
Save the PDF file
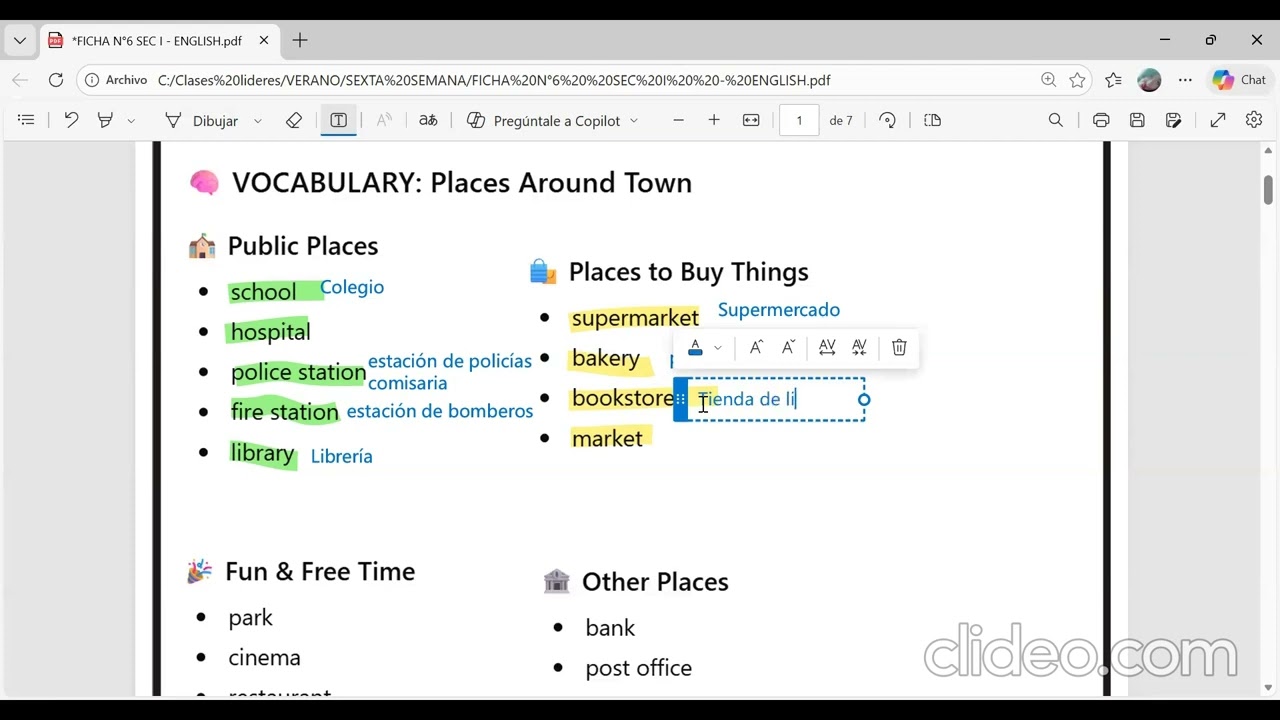pos(1137,120)
